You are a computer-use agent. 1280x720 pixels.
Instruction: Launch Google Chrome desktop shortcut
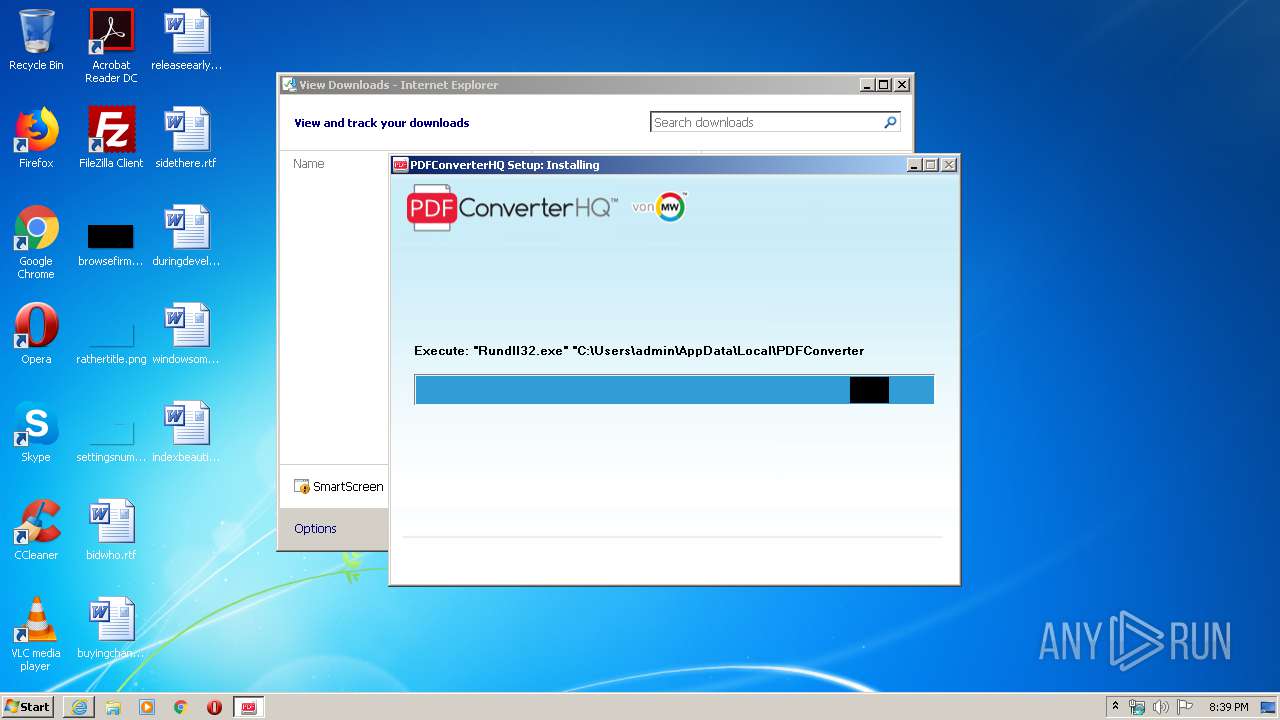pyautogui.click(x=36, y=242)
